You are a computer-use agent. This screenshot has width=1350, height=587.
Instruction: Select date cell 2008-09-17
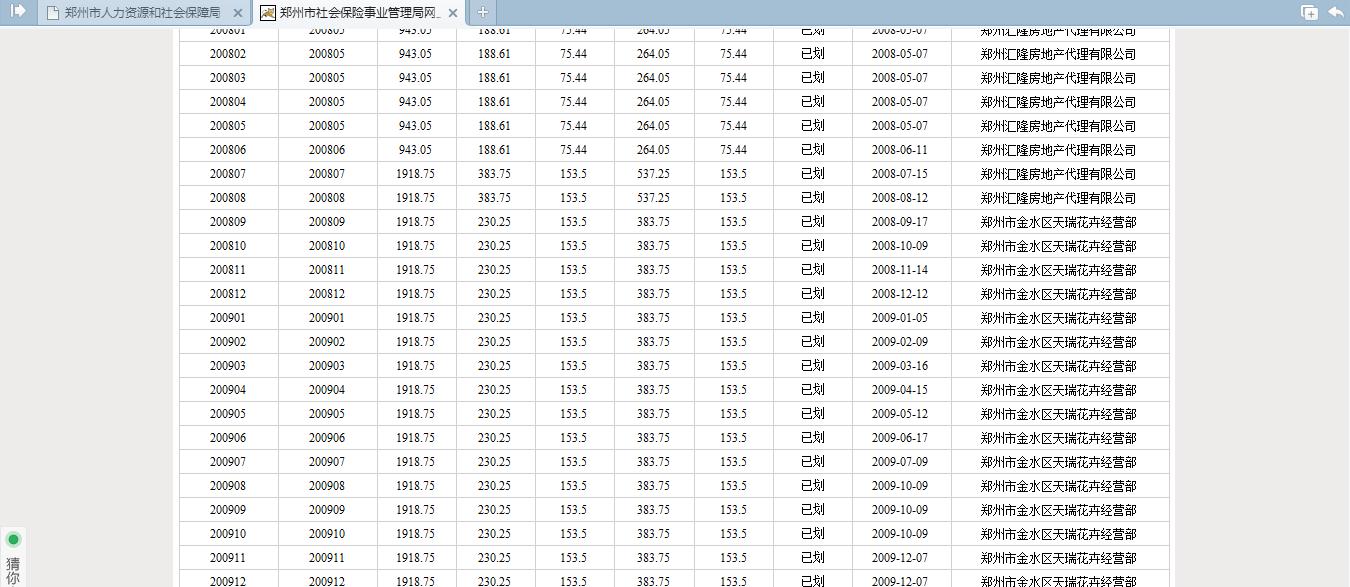(x=900, y=222)
